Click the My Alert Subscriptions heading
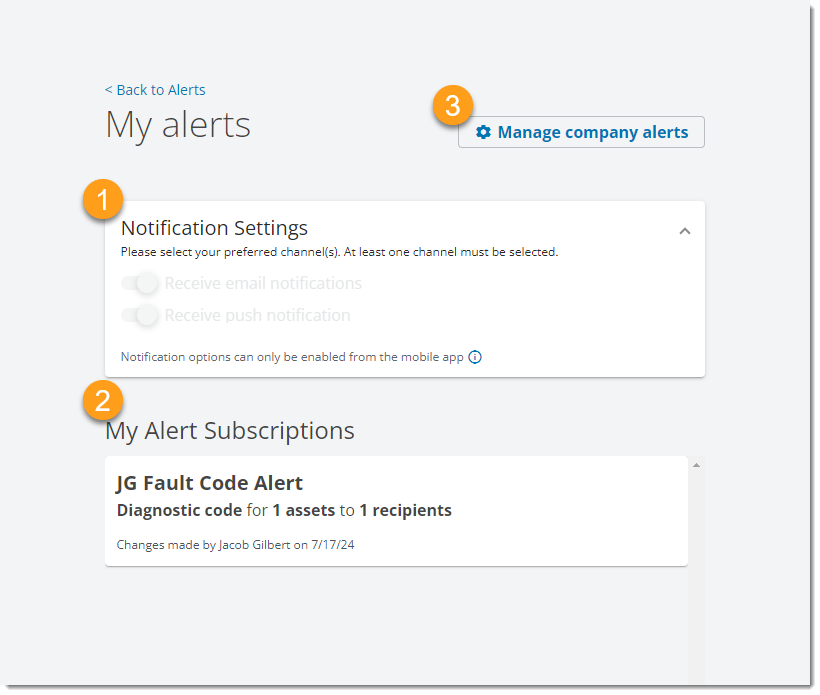The width and height of the screenshot is (820, 695). [230, 430]
